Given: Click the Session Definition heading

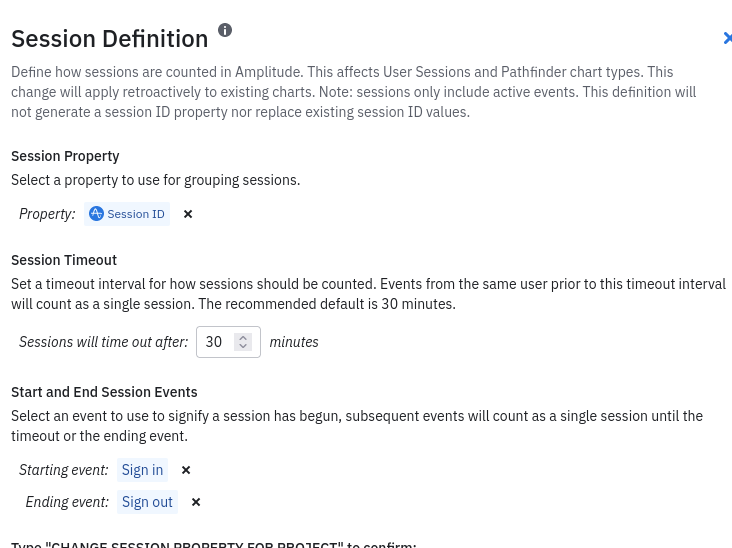Looking at the screenshot, I should [110, 39].
